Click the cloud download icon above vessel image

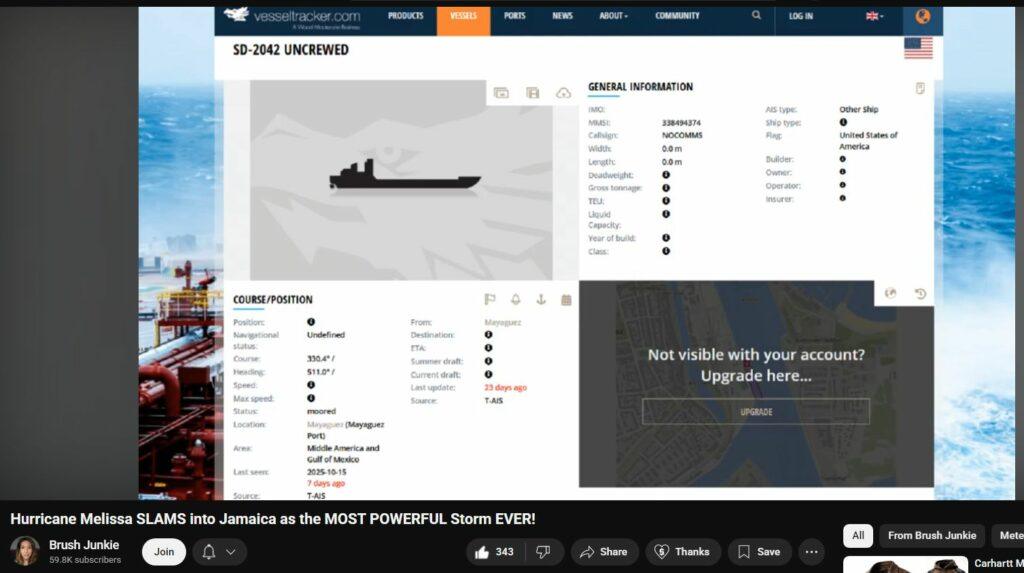pos(563,93)
